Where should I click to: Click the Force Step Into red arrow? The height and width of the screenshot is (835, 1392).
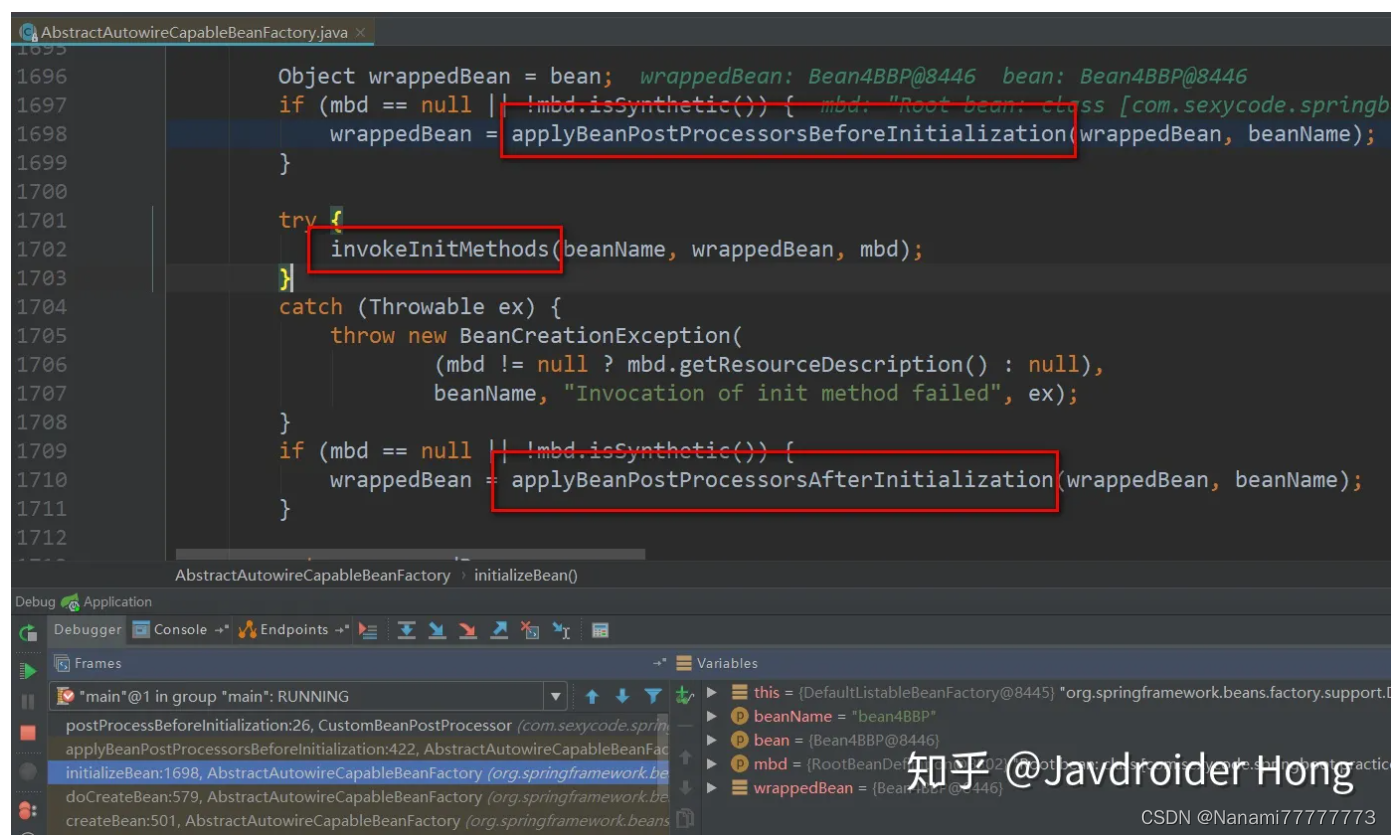click(x=468, y=630)
